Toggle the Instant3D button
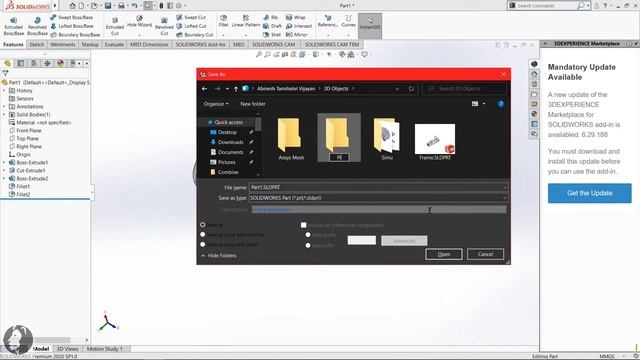This screenshot has height=360, width=640. [x=370, y=26]
